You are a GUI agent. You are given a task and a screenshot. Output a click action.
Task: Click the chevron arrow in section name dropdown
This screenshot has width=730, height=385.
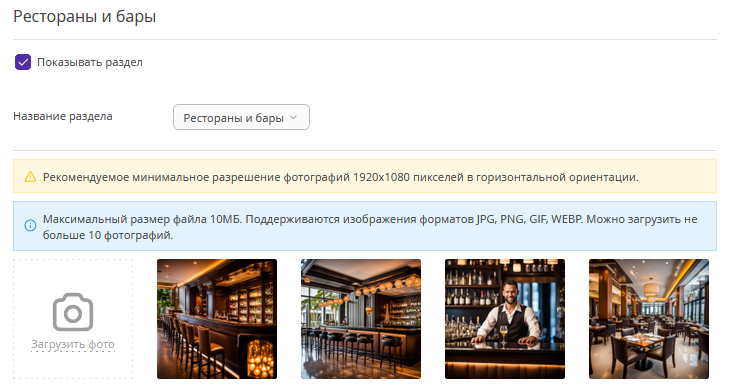tap(293, 117)
